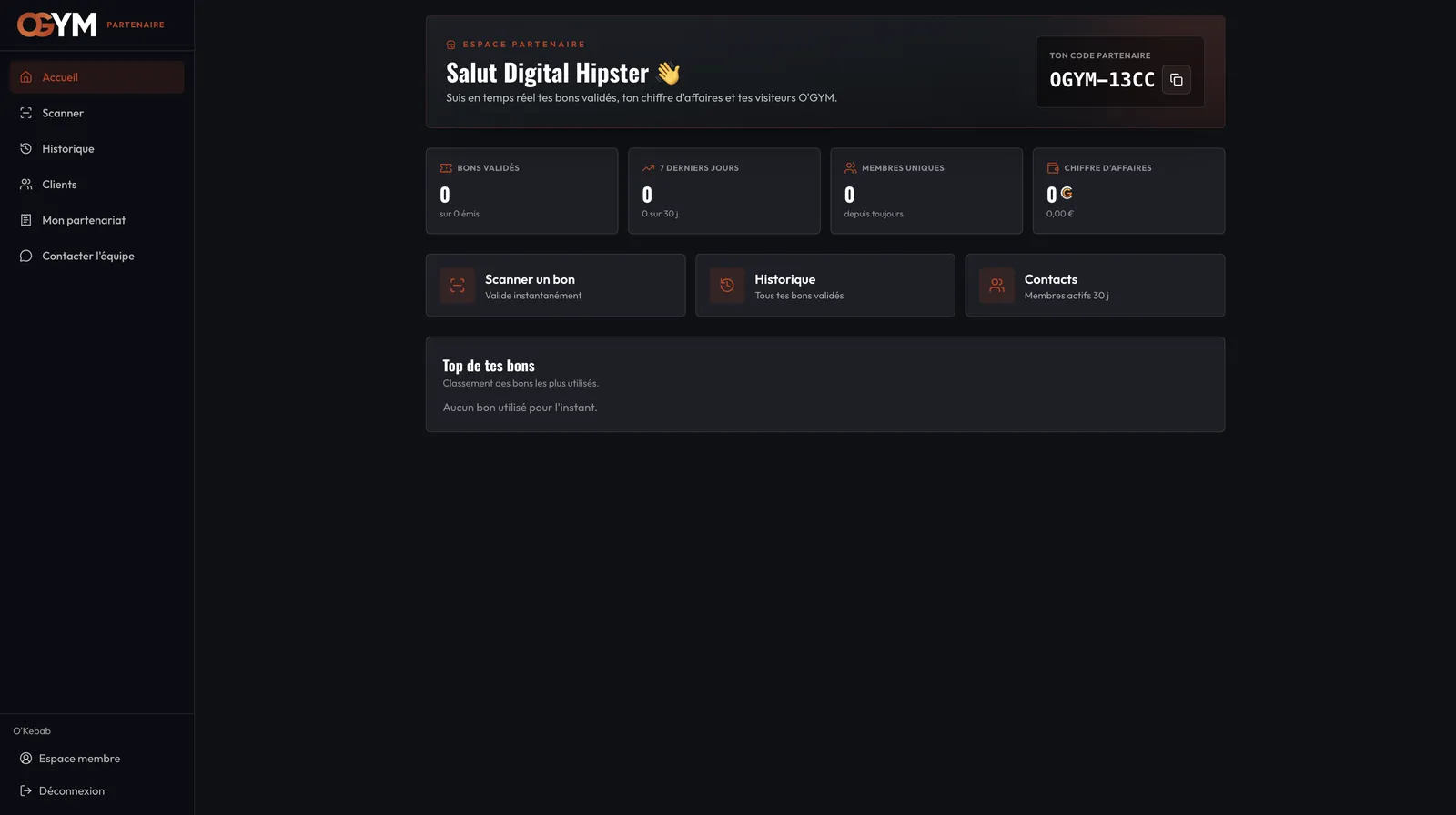Click the Espace membre user icon

(x=26, y=759)
